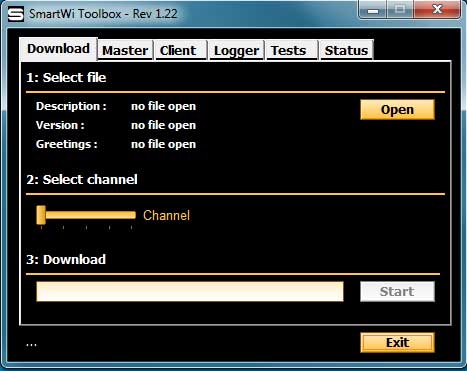The image size is (467, 371).
Task: Open the Tests tab
Action: click(292, 51)
